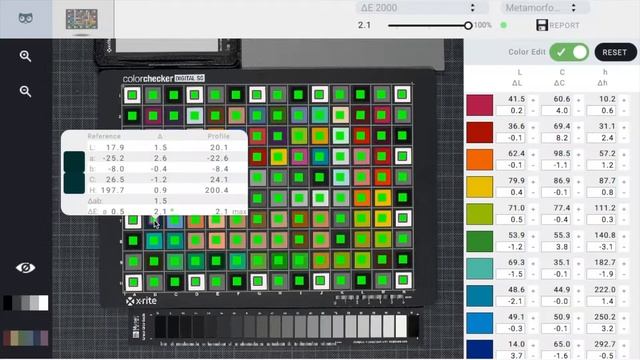Image resolution: width=640 pixels, height=360 pixels.
Task: Click plus button beside C 98.5
Action: [578, 154]
